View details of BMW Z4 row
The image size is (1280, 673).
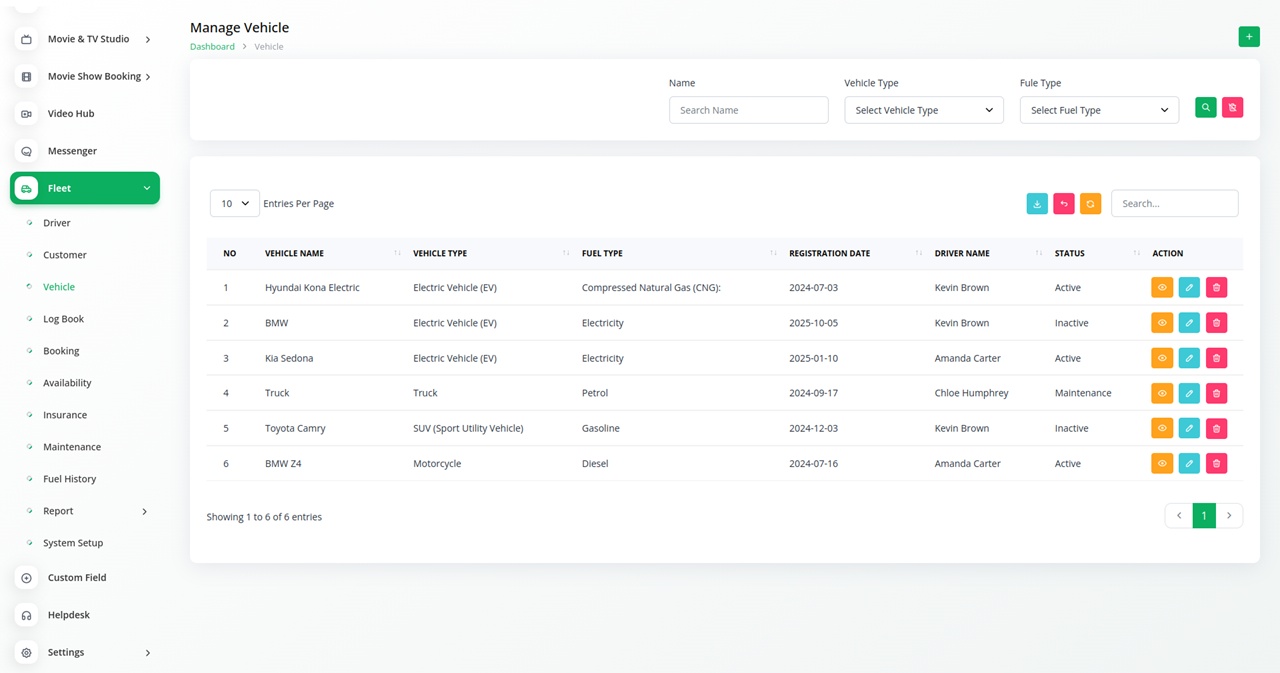coord(1162,464)
